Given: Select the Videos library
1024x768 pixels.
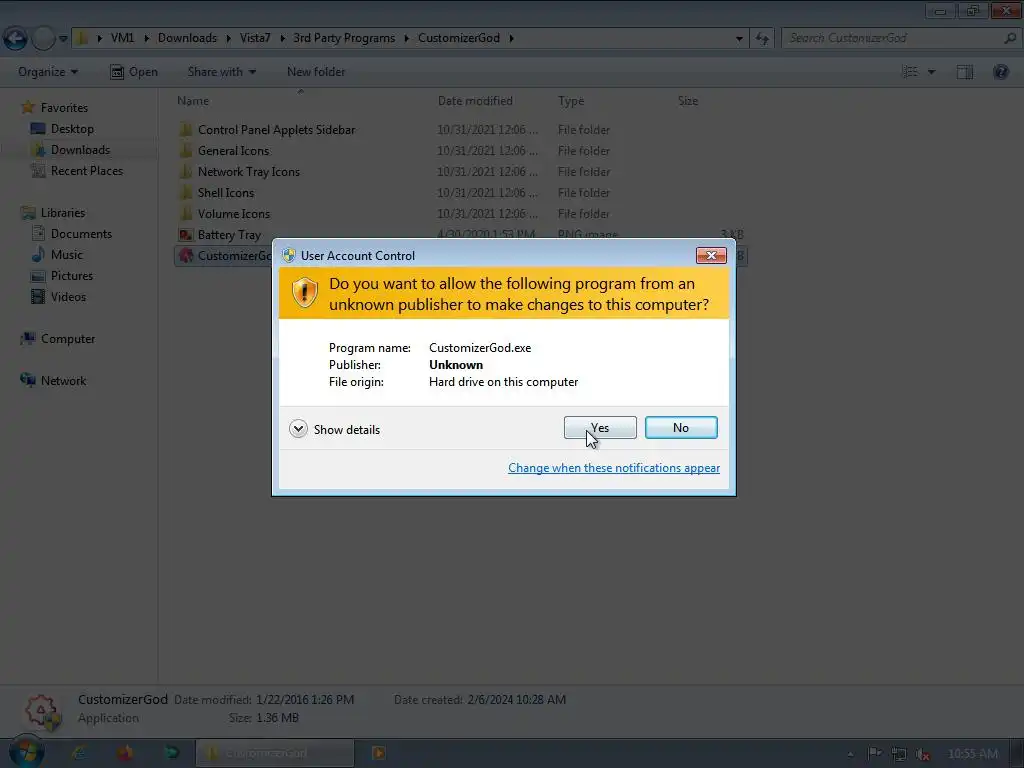Looking at the screenshot, I should coord(59,296).
